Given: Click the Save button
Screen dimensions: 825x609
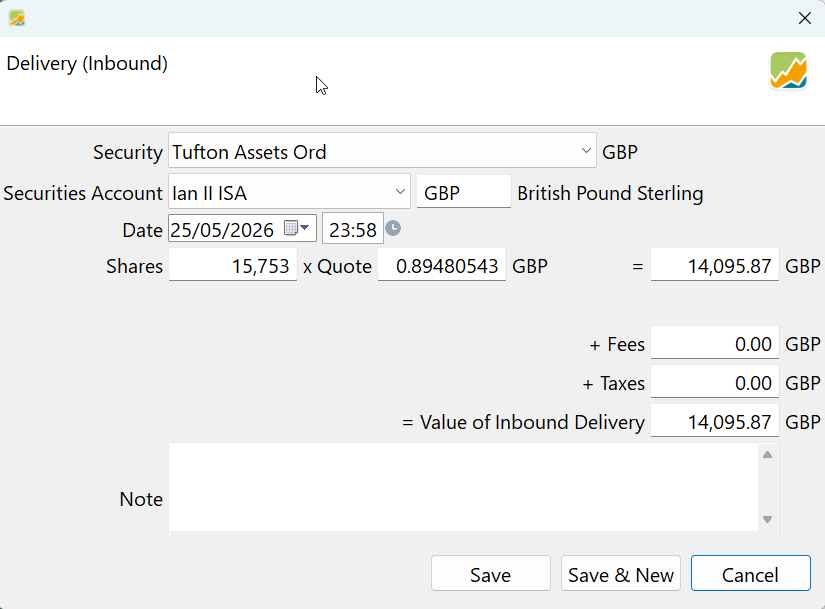Looking at the screenshot, I should click(491, 573).
